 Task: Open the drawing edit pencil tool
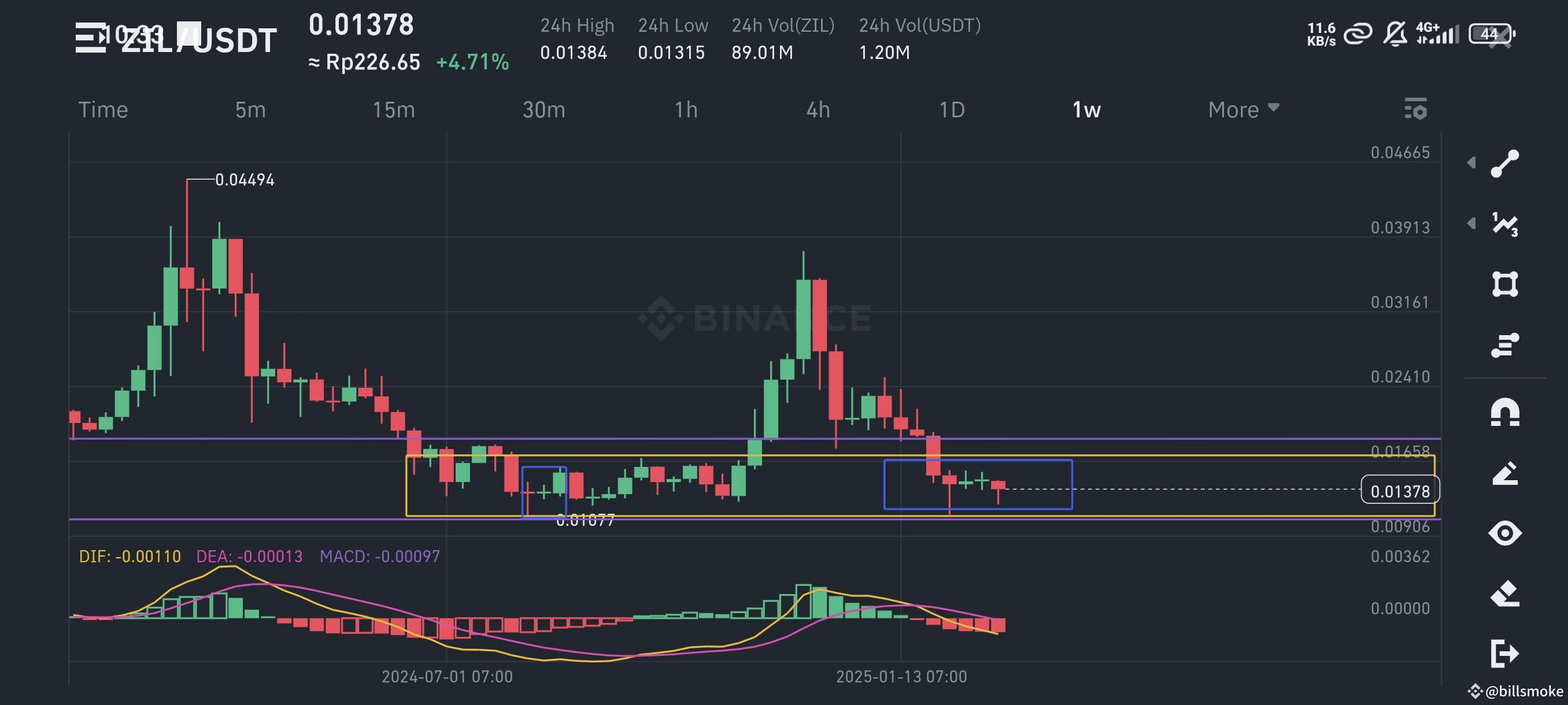pyautogui.click(x=1505, y=473)
